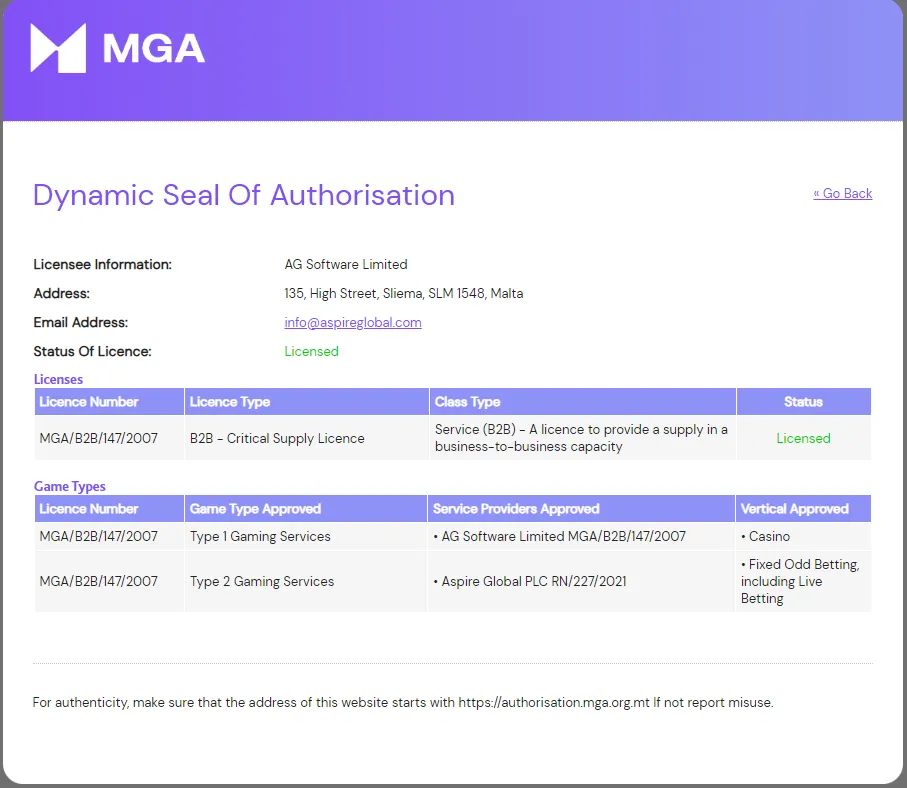Click the Dynamic Seal Of Authorisation title
907x788 pixels.
point(243,195)
